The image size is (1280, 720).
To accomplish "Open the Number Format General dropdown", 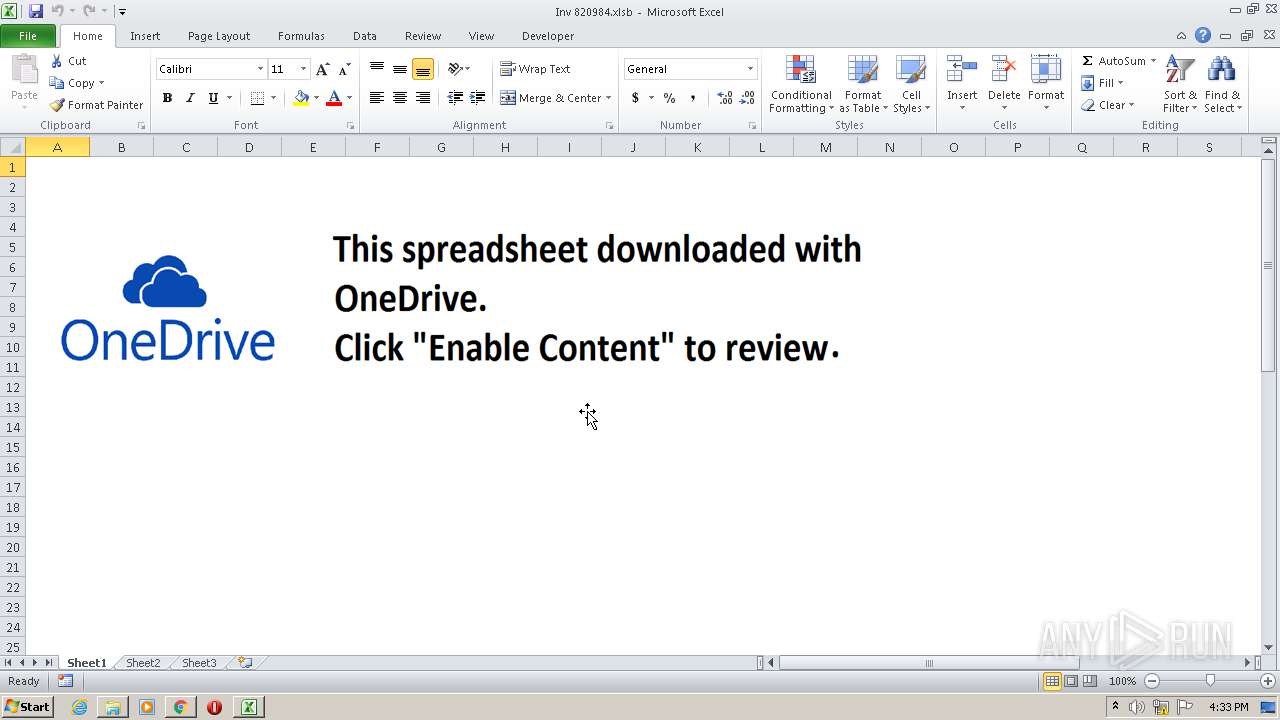I will click(750, 69).
